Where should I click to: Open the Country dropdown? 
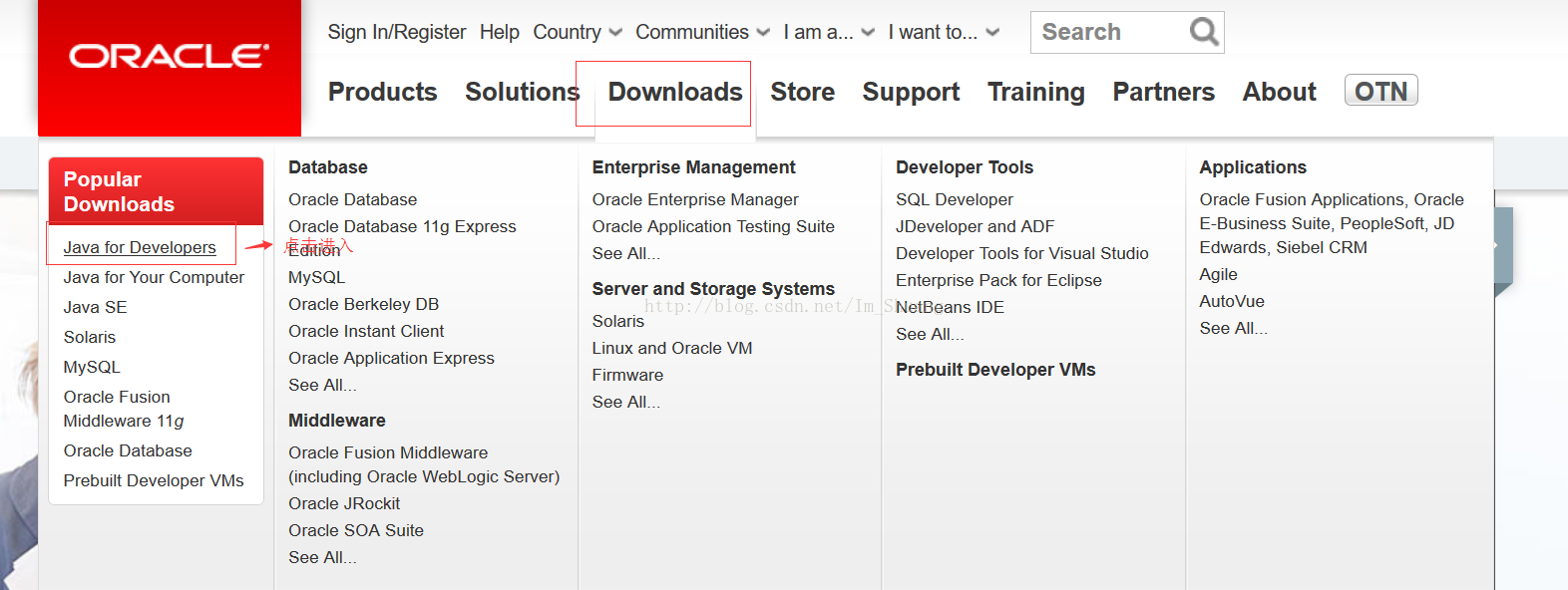pyautogui.click(x=578, y=32)
